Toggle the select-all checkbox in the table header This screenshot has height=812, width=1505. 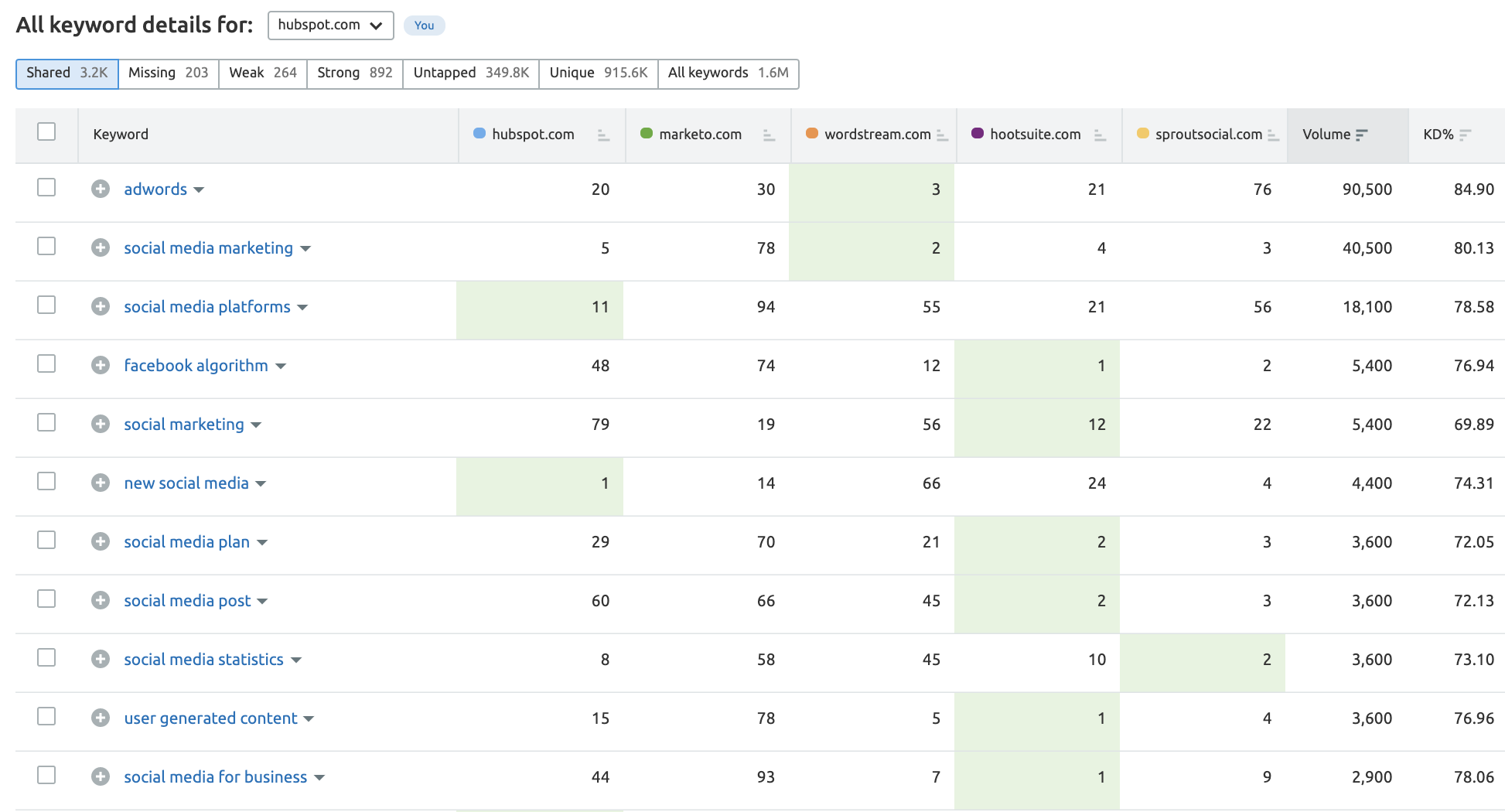tap(46, 132)
